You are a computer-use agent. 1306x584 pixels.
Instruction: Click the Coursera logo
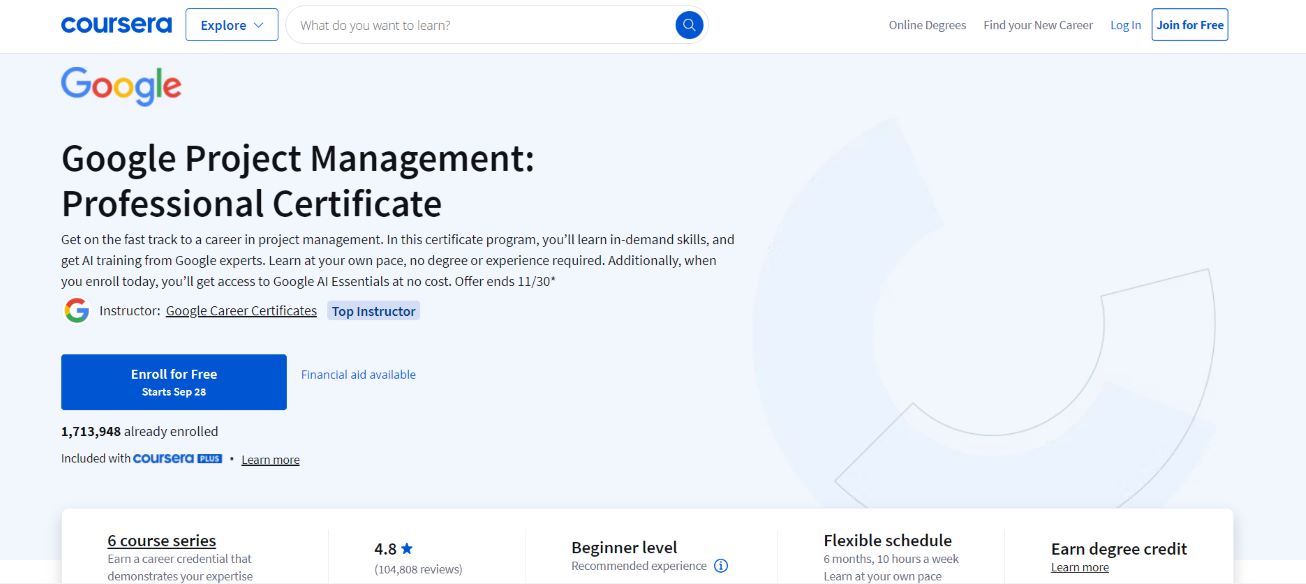116,25
